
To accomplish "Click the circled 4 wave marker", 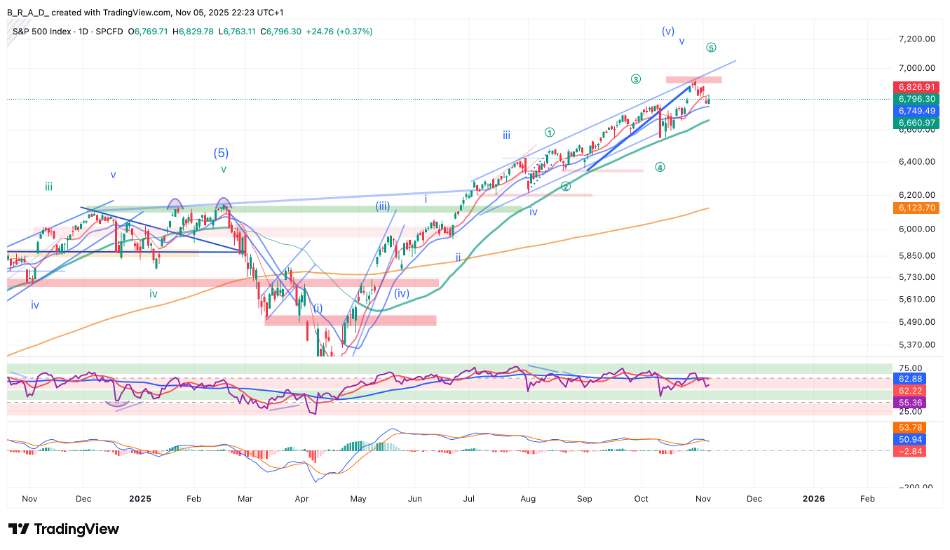I will [x=660, y=168].
